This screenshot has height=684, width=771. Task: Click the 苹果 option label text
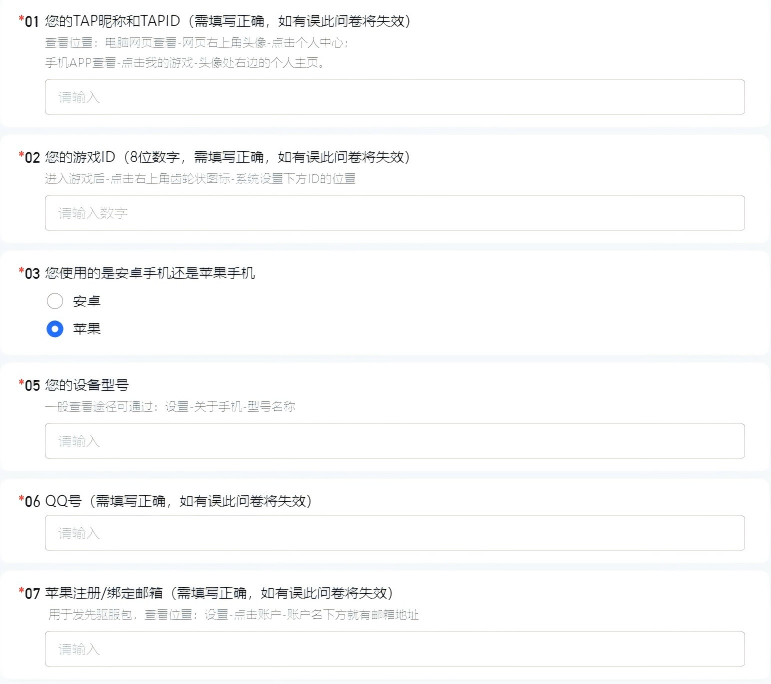[87, 329]
